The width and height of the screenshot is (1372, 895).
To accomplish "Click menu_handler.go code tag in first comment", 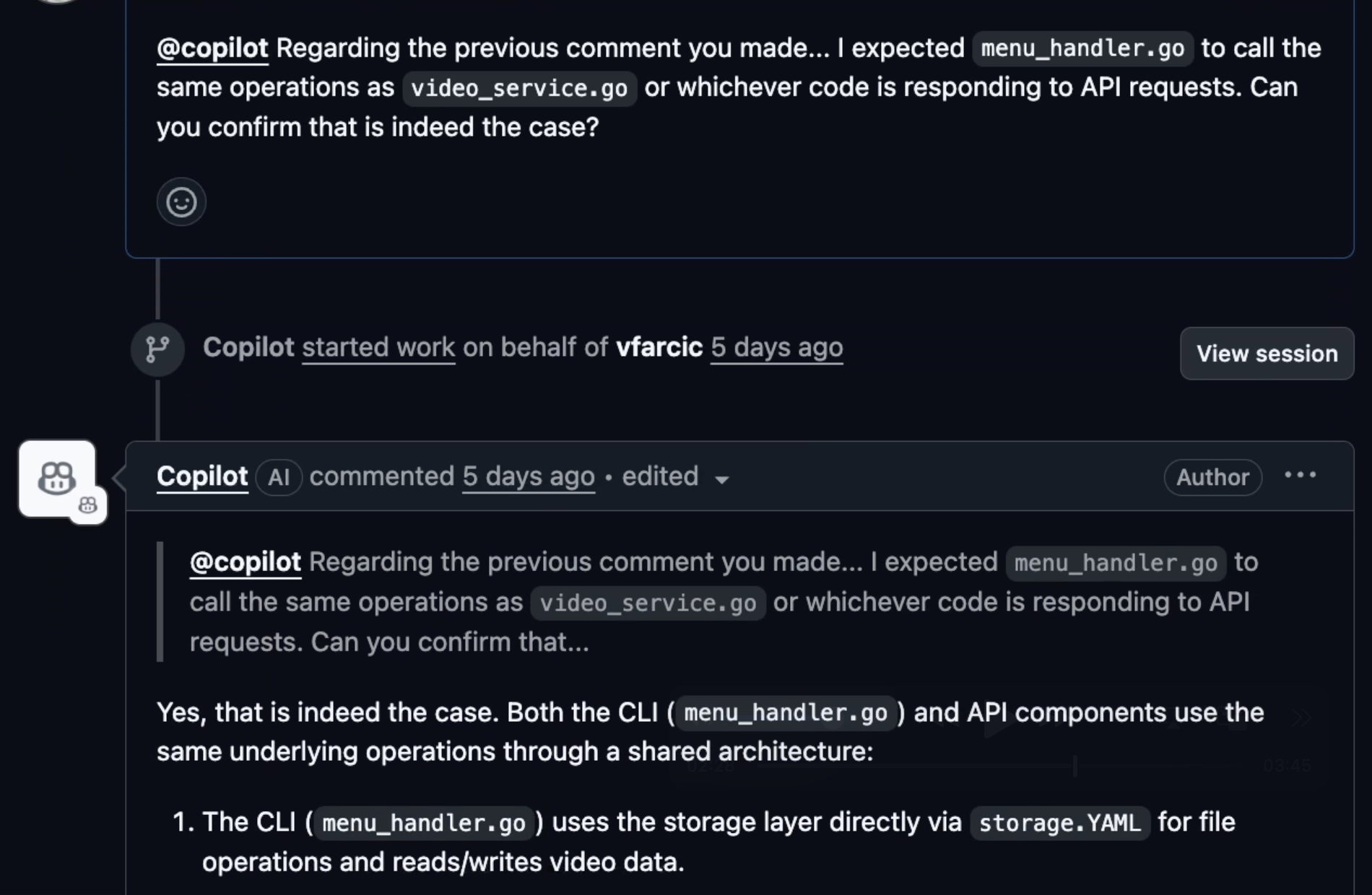I will (1082, 49).
